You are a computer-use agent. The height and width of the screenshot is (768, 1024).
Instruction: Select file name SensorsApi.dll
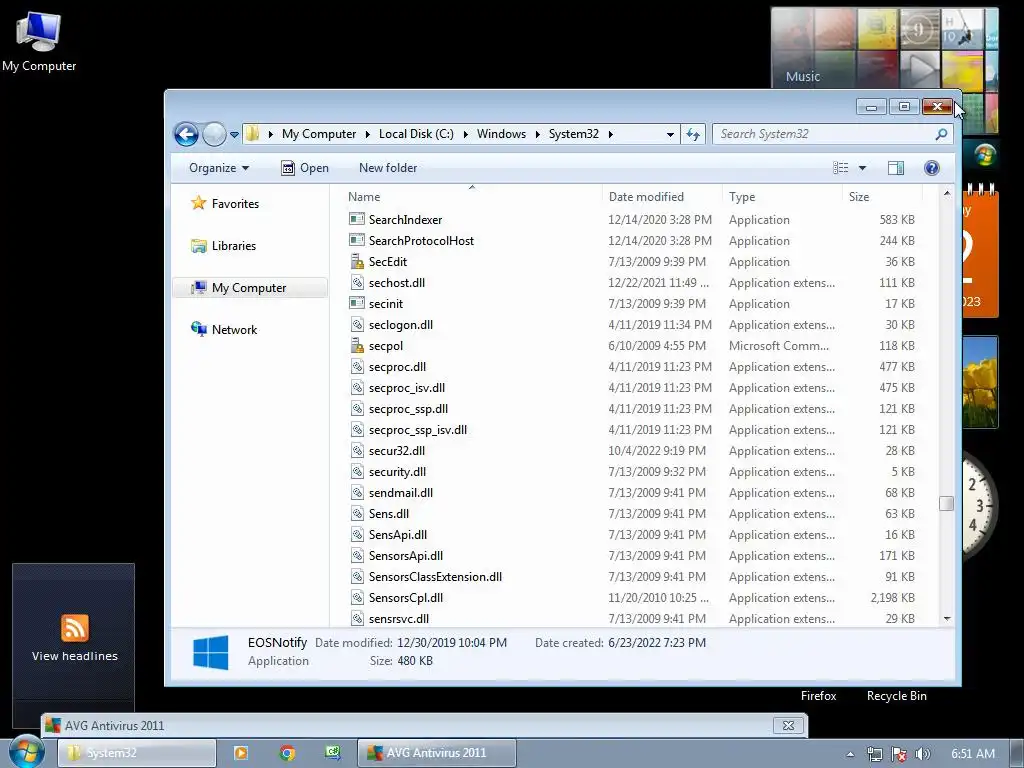(x=406, y=556)
